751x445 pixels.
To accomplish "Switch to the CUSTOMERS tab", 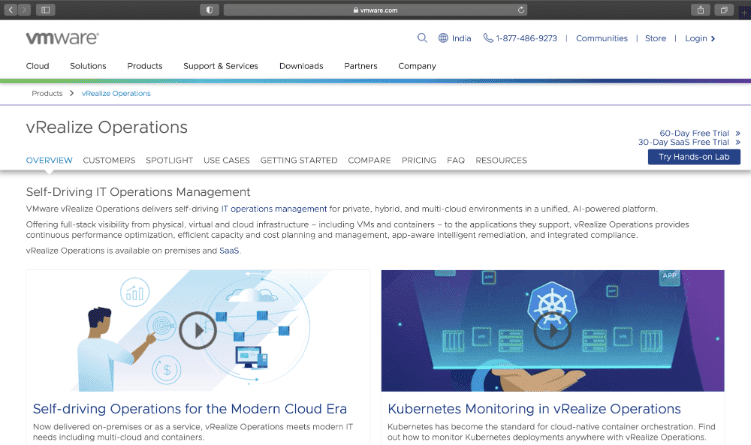I will [109, 160].
